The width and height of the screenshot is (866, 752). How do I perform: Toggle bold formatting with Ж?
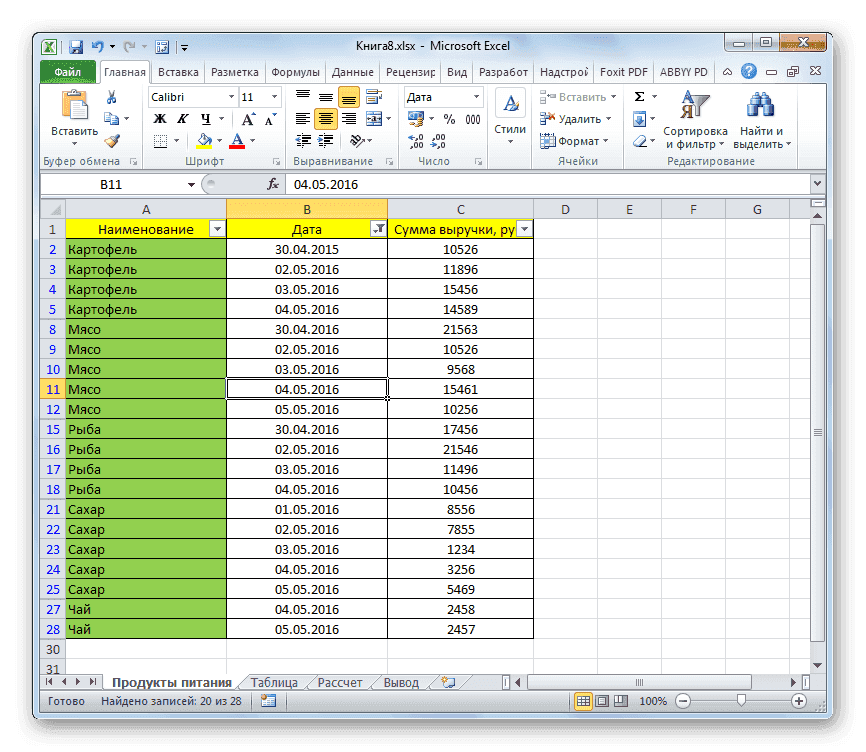tap(159, 117)
